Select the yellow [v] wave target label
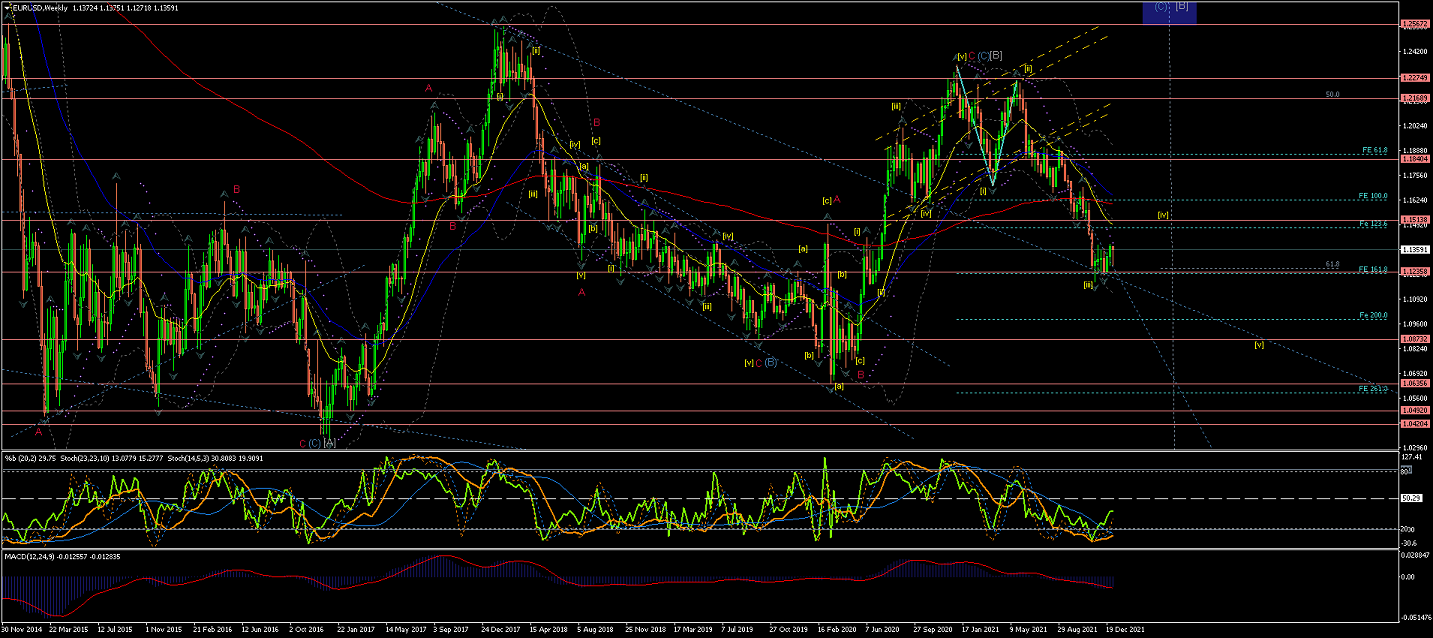 click(1259, 344)
